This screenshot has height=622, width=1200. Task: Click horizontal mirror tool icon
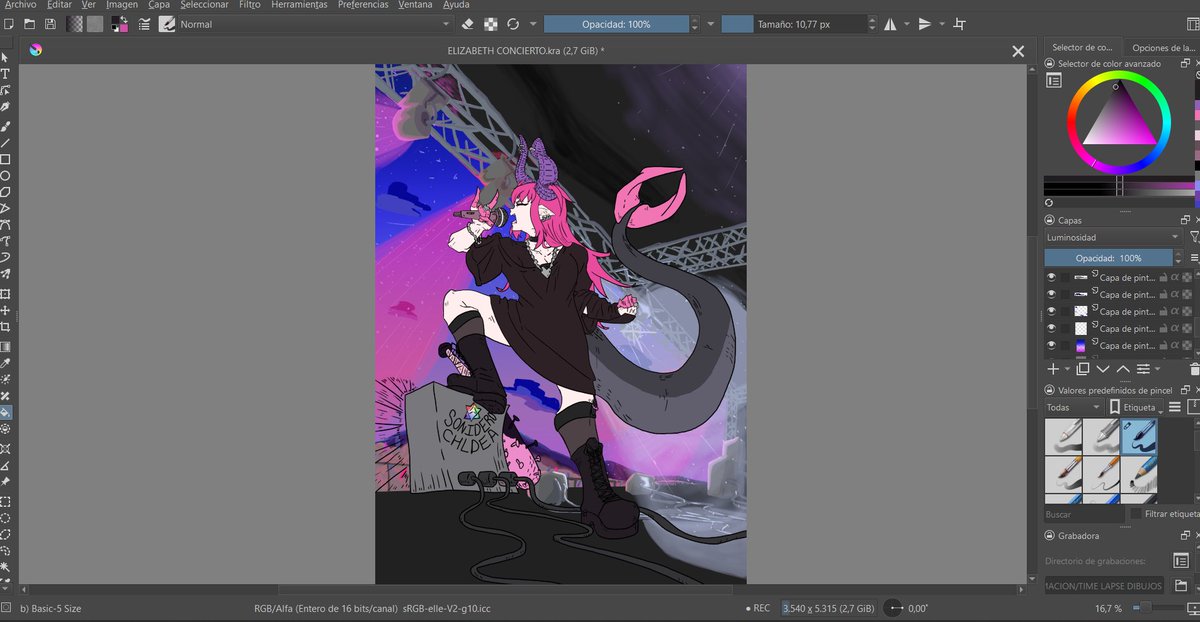coord(890,24)
